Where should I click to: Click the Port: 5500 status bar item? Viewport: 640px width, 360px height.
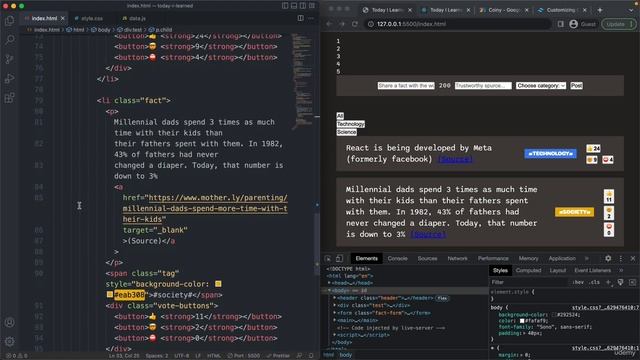pos(244,356)
